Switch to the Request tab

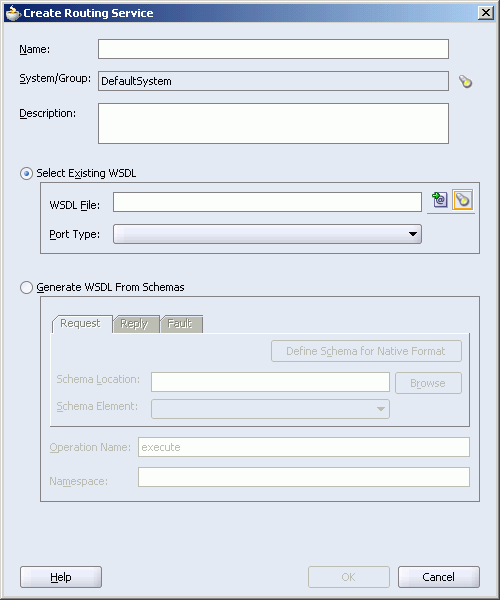[x=80, y=324]
